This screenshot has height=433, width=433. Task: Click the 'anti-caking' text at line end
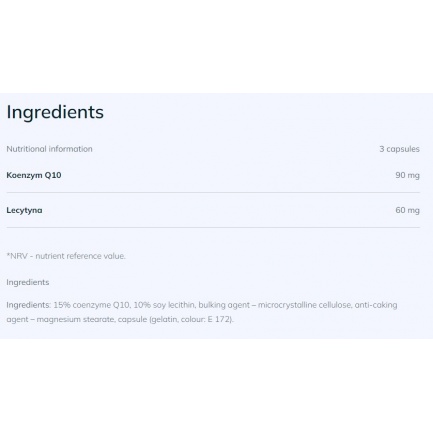[x=376, y=305]
